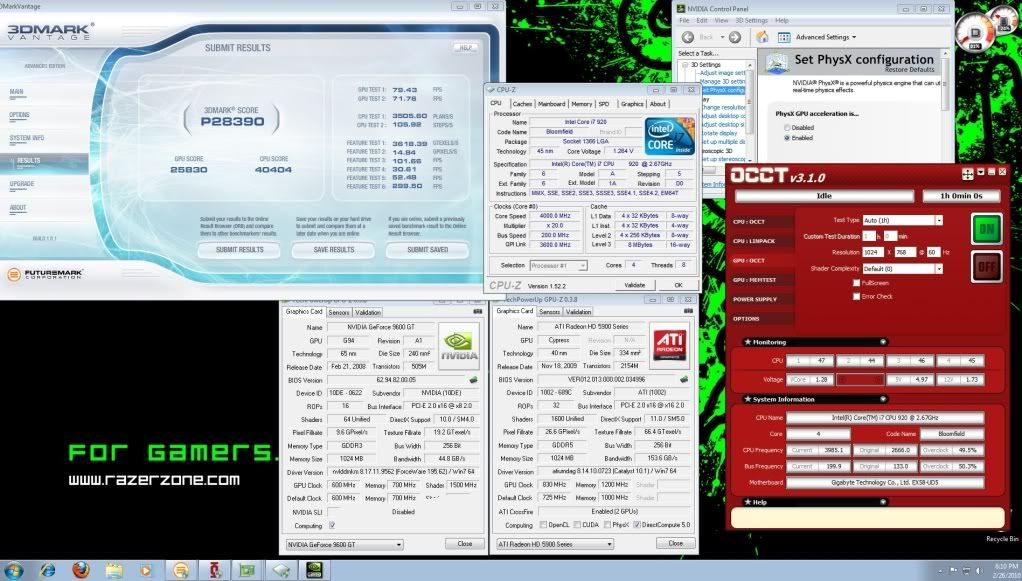
Task: Click the OCCT move window crosshair icon
Action: pyautogui.click(x=965, y=173)
